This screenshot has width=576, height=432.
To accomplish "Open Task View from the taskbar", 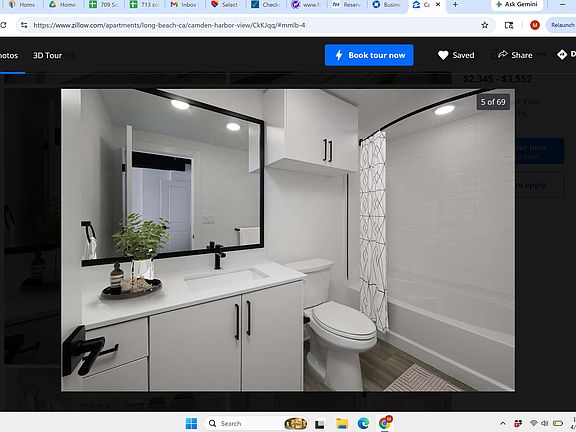I will click(x=320, y=424).
